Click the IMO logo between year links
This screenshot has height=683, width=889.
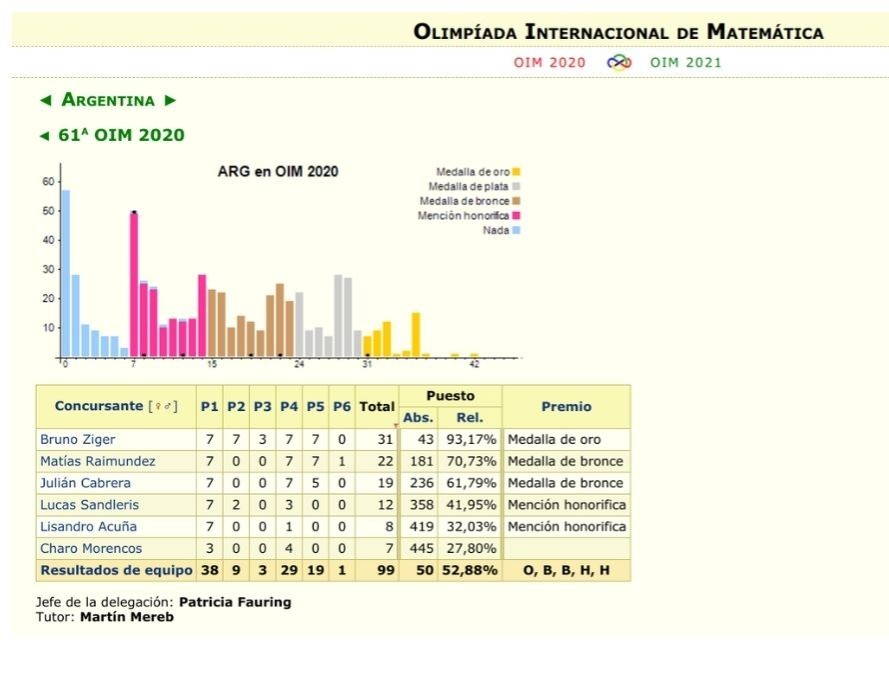[619, 62]
